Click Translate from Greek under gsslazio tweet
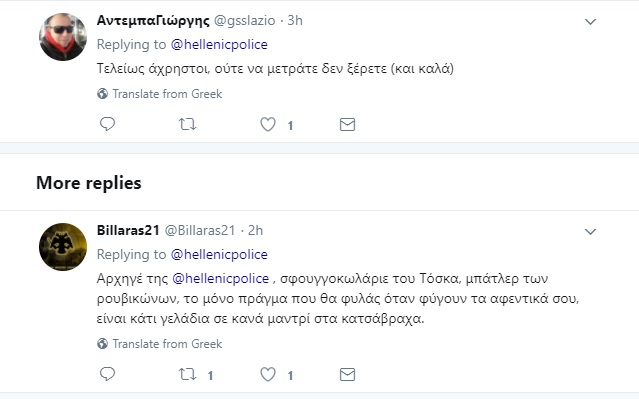 [x=160, y=94]
